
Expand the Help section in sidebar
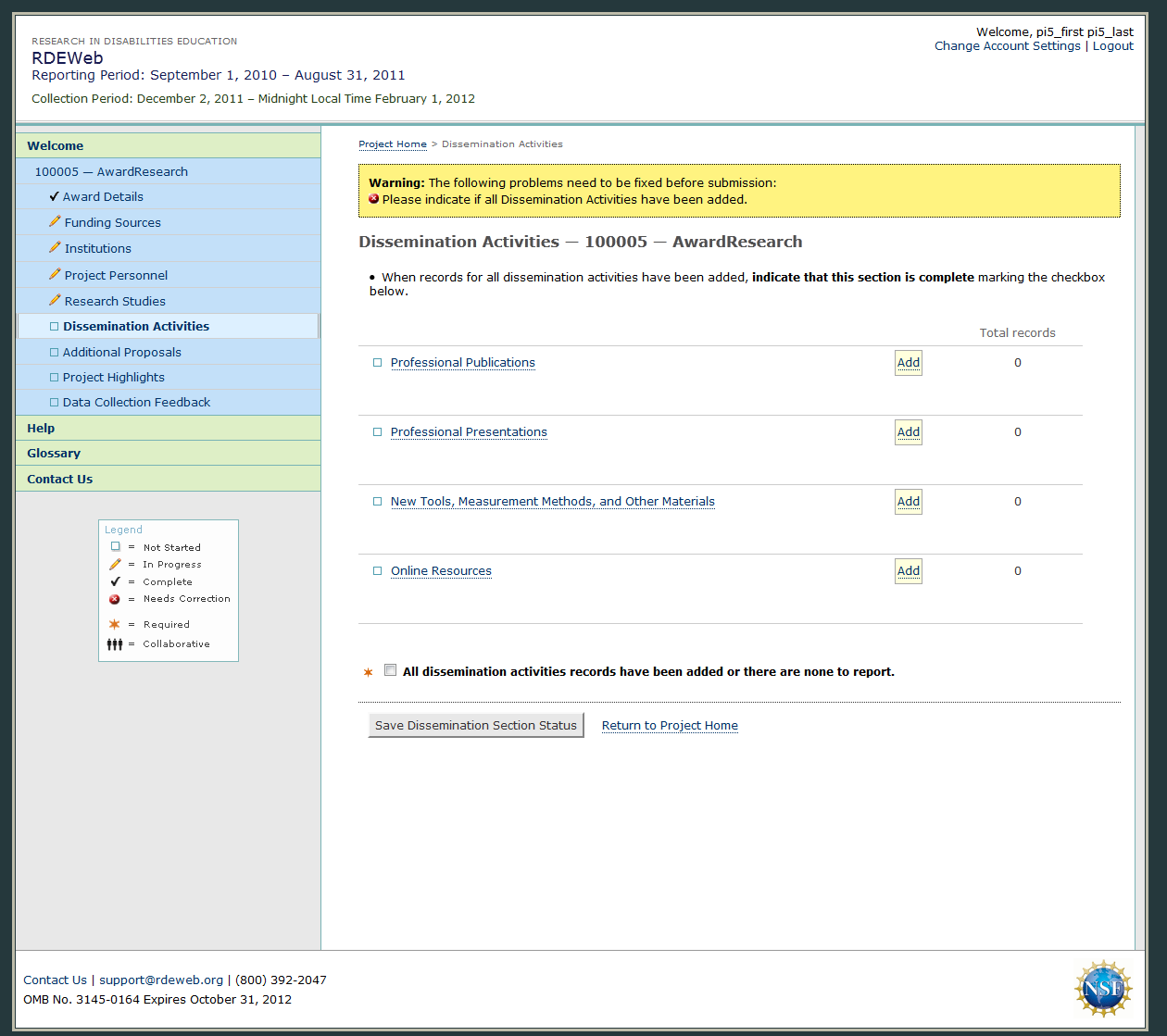tap(41, 428)
